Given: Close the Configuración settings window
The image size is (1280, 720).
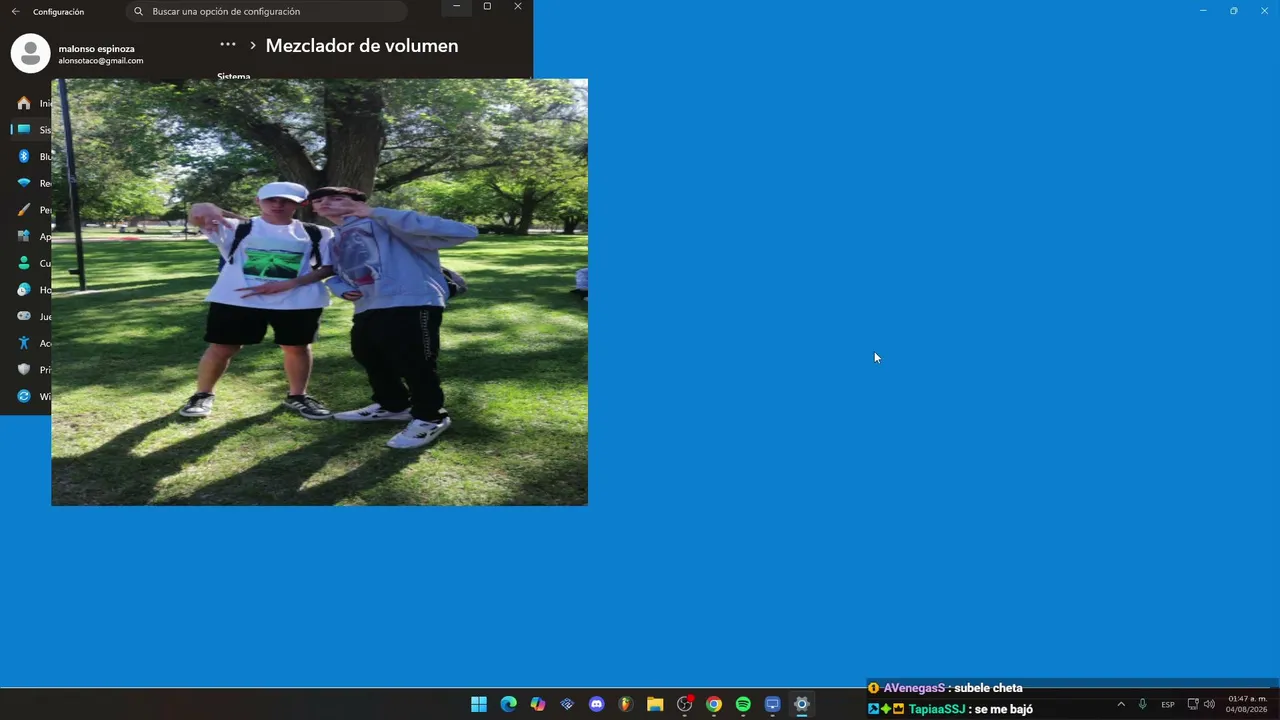Looking at the screenshot, I should [518, 6].
